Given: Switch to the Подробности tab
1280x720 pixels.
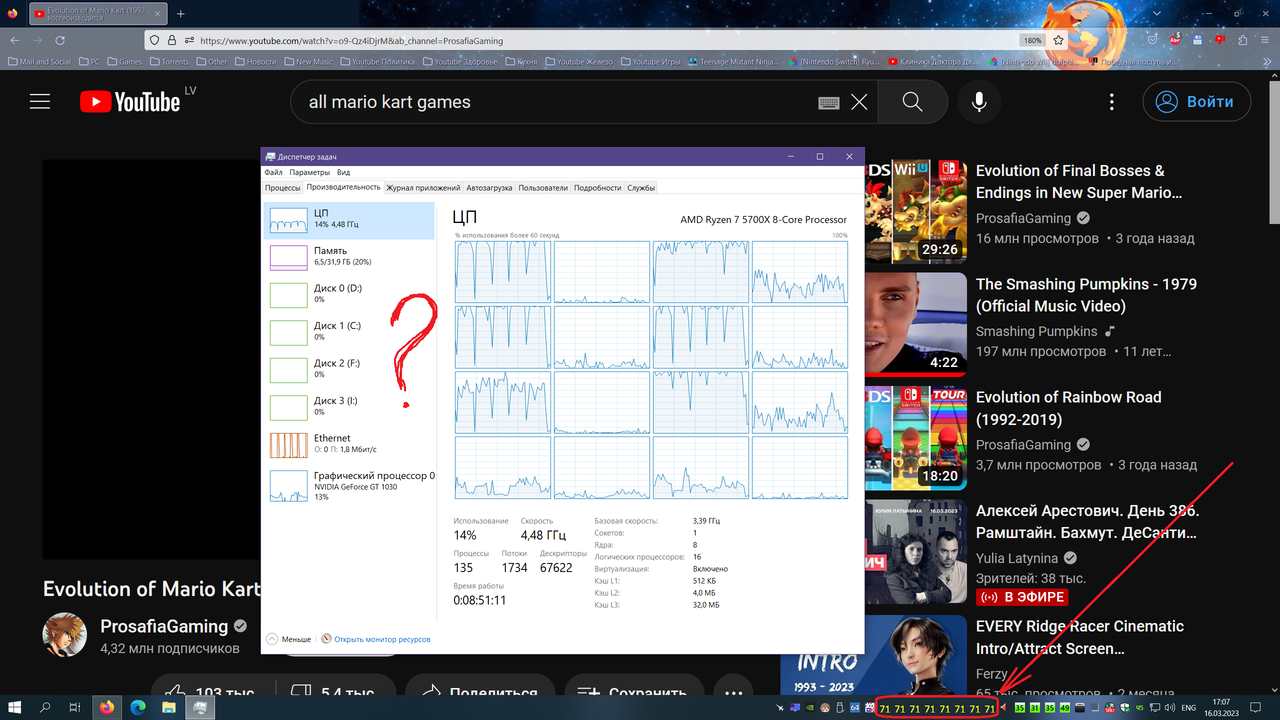Looking at the screenshot, I should point(598,187).
